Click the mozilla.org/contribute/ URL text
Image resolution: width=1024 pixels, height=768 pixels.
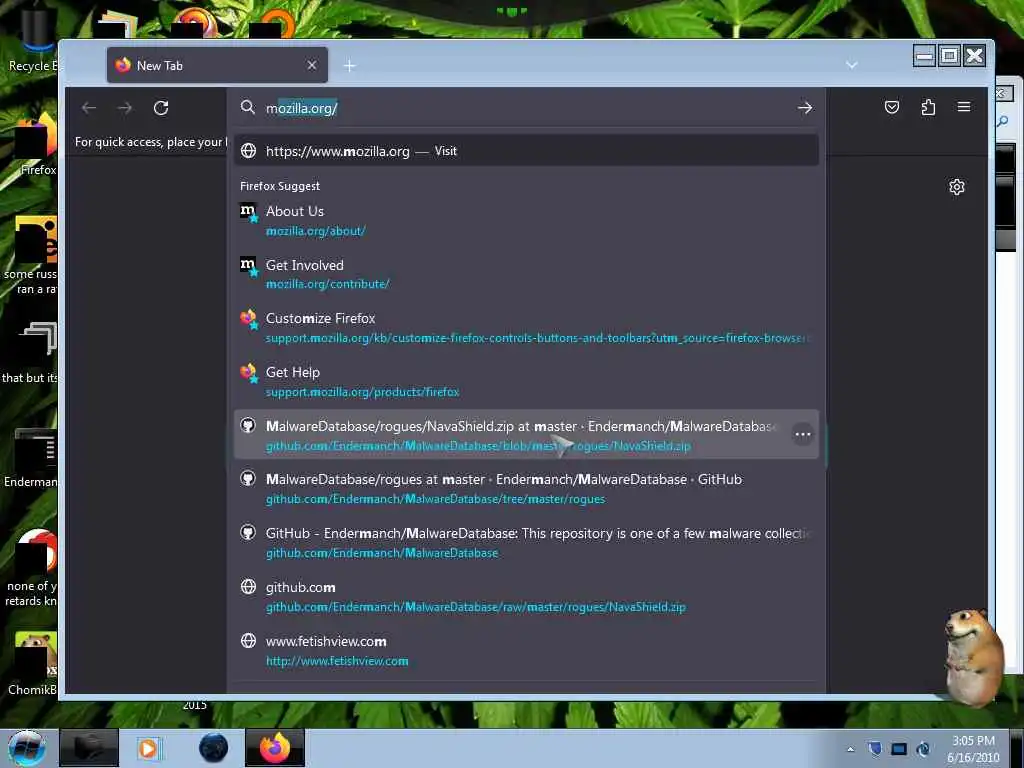(327, 284)
